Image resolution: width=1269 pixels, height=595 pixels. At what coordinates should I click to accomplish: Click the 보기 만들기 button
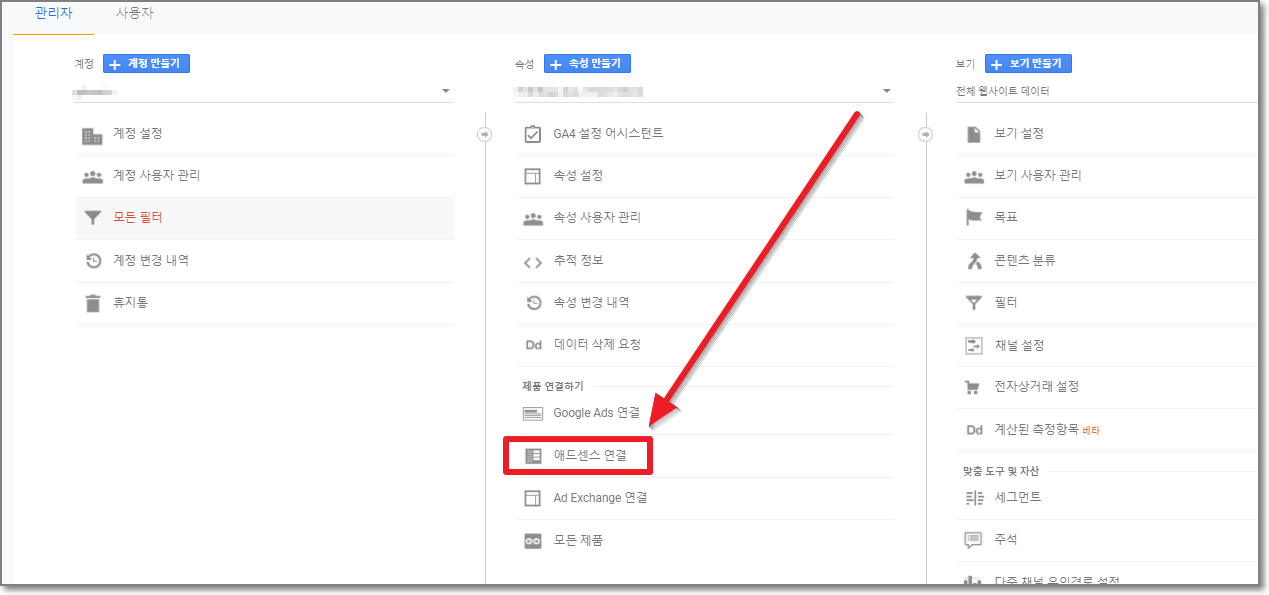1028,63
